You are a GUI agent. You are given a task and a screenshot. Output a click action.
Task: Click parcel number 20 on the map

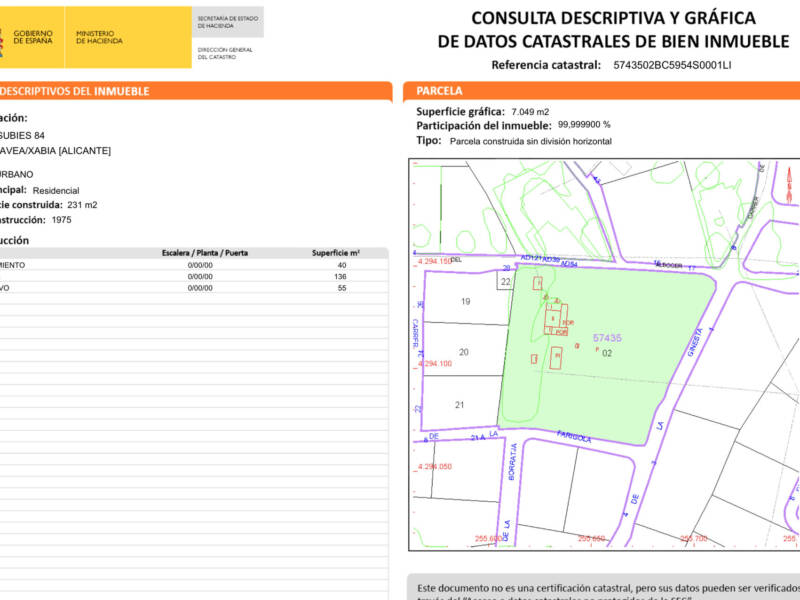click(463, 352)
